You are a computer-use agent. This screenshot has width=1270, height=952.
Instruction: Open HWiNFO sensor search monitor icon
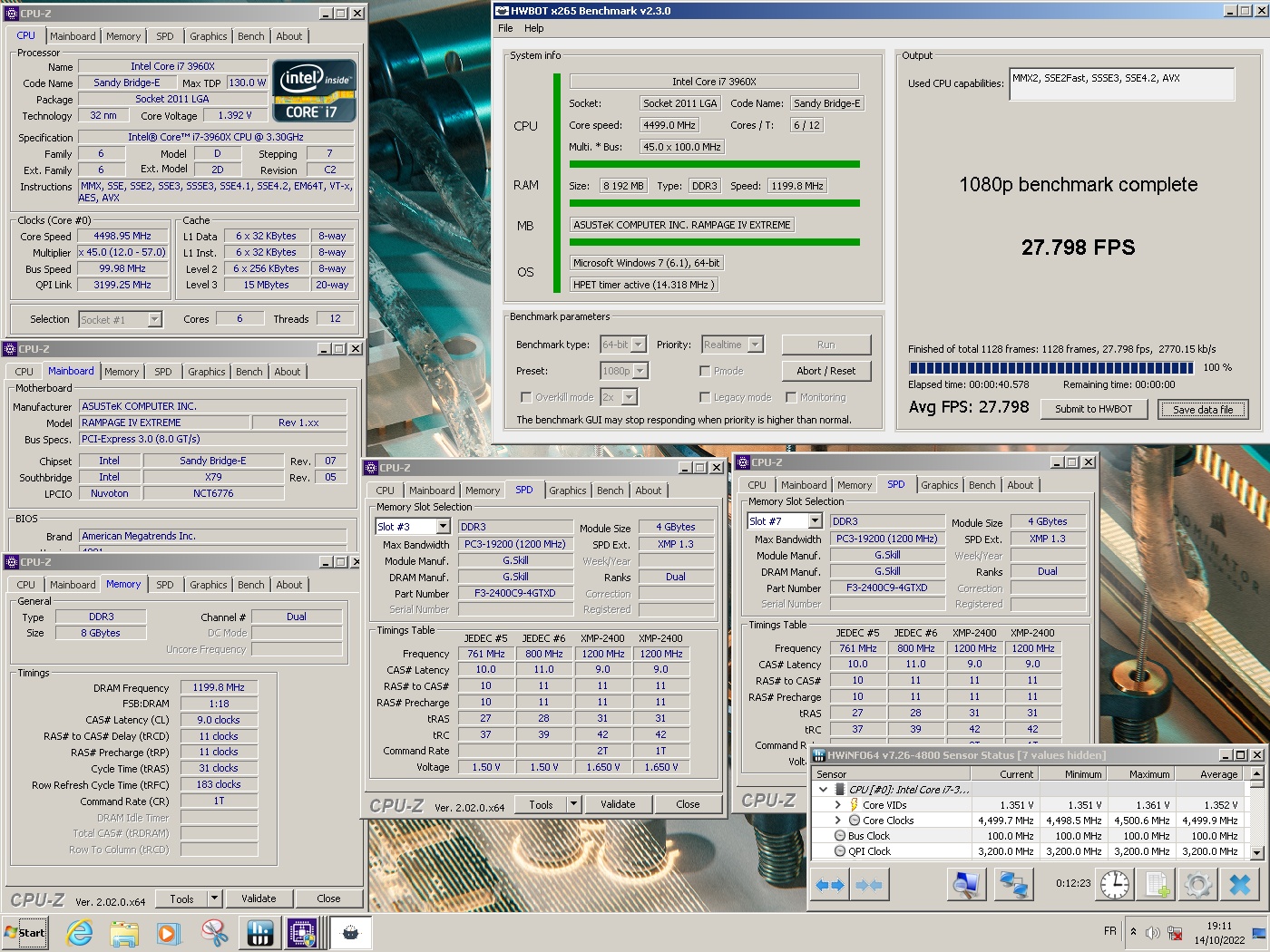(x=966, y=885)
